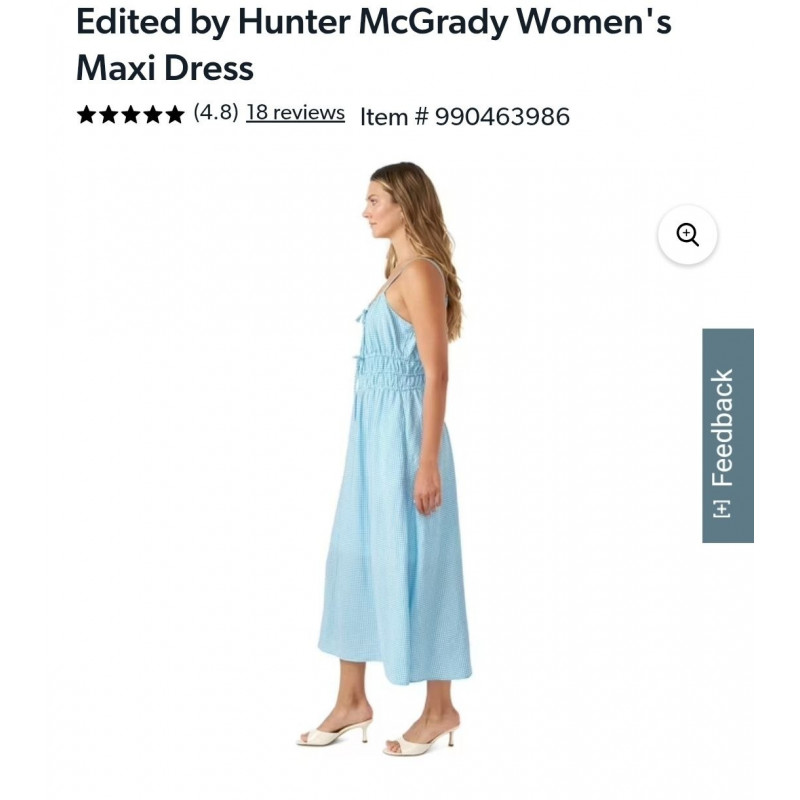Click the fifth rating star
The image size is (800, 800).
tap(175, 115)
